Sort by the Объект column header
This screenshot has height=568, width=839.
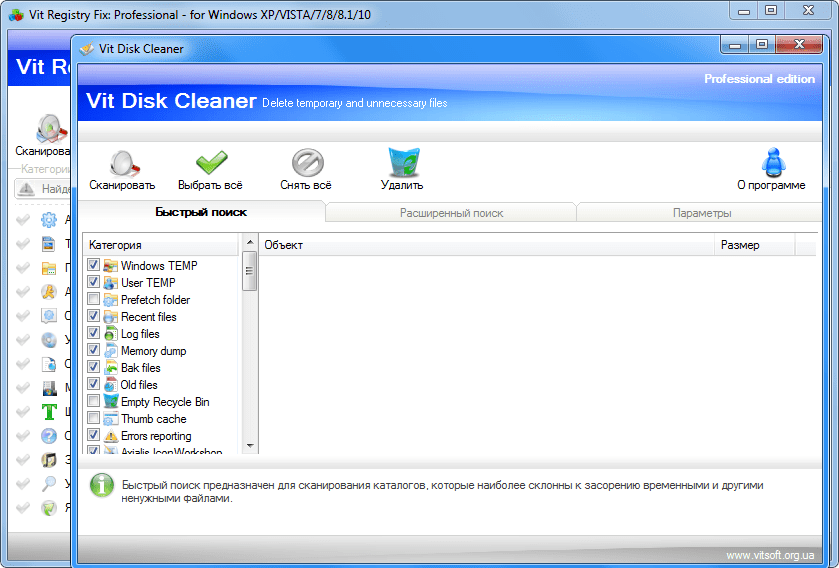point(486,245)
